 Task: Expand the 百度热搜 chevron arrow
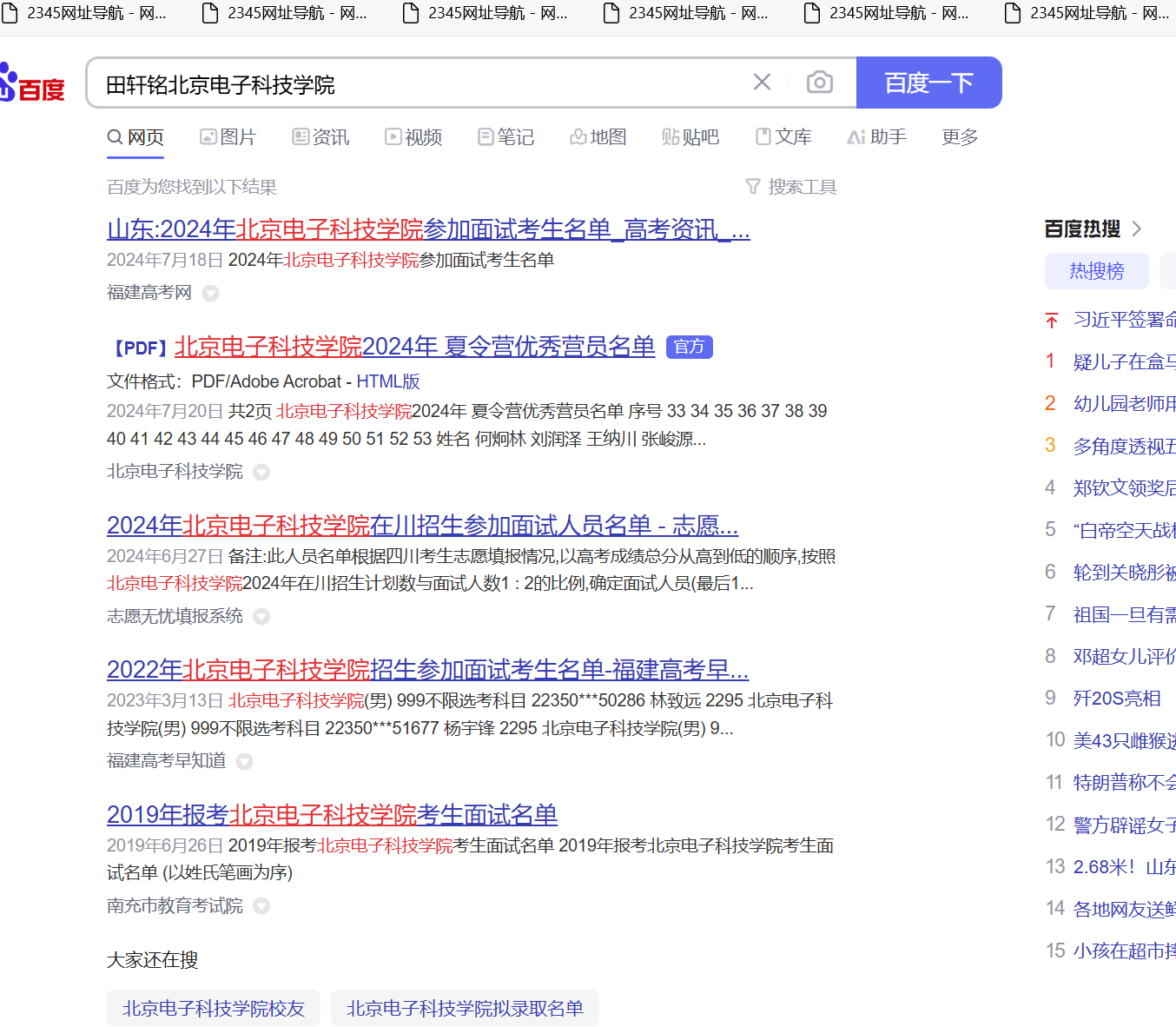(x=1137, y=229)
